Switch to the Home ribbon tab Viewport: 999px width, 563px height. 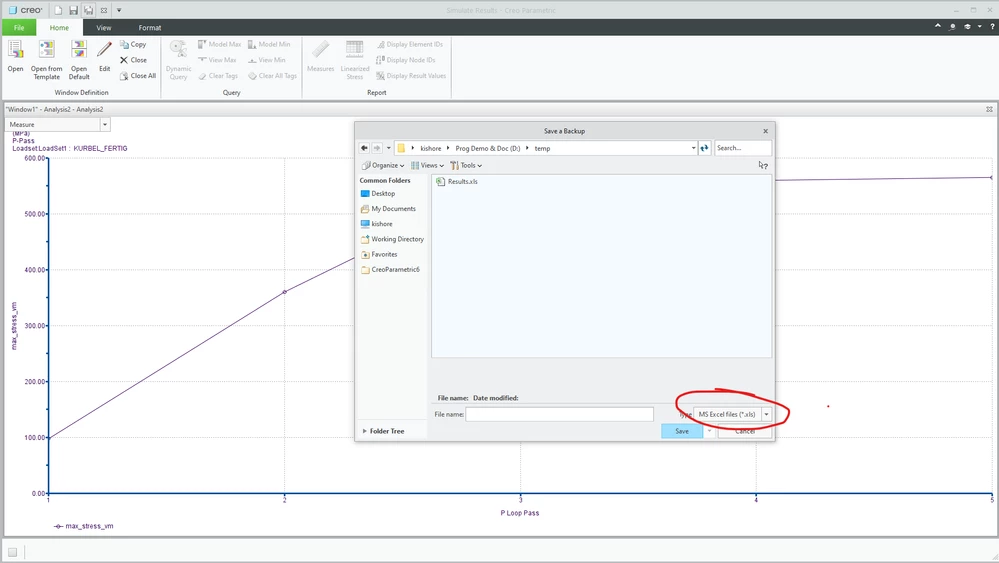(59, 27)
